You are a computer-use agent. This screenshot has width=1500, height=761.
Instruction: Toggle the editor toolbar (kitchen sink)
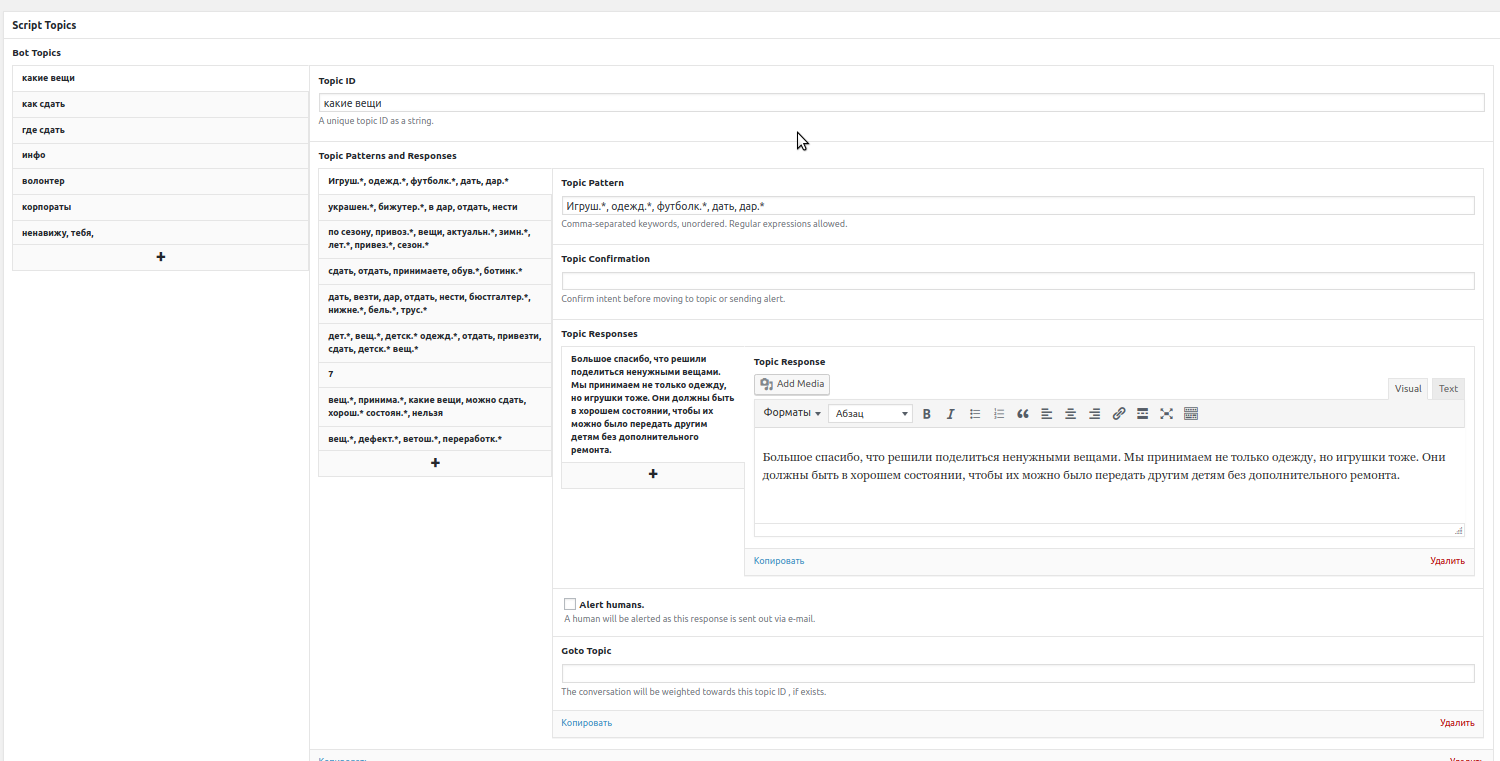pos(1191,414)
